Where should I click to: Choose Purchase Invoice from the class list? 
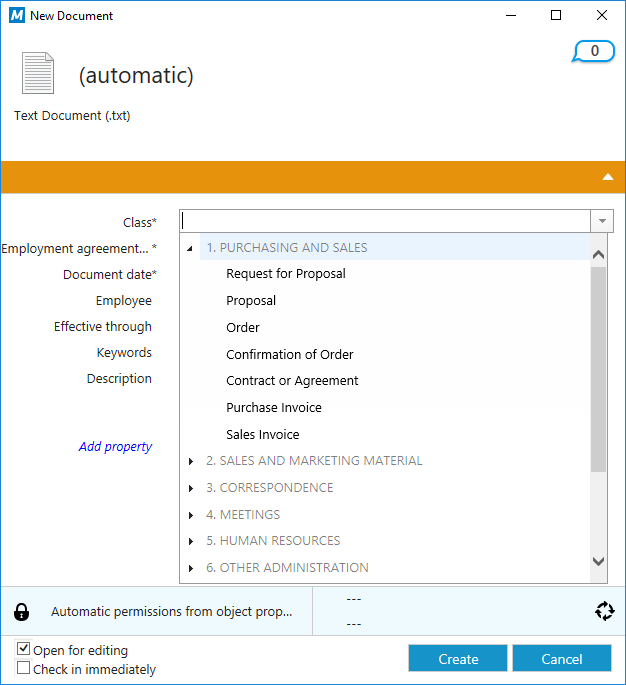[274, 408]
